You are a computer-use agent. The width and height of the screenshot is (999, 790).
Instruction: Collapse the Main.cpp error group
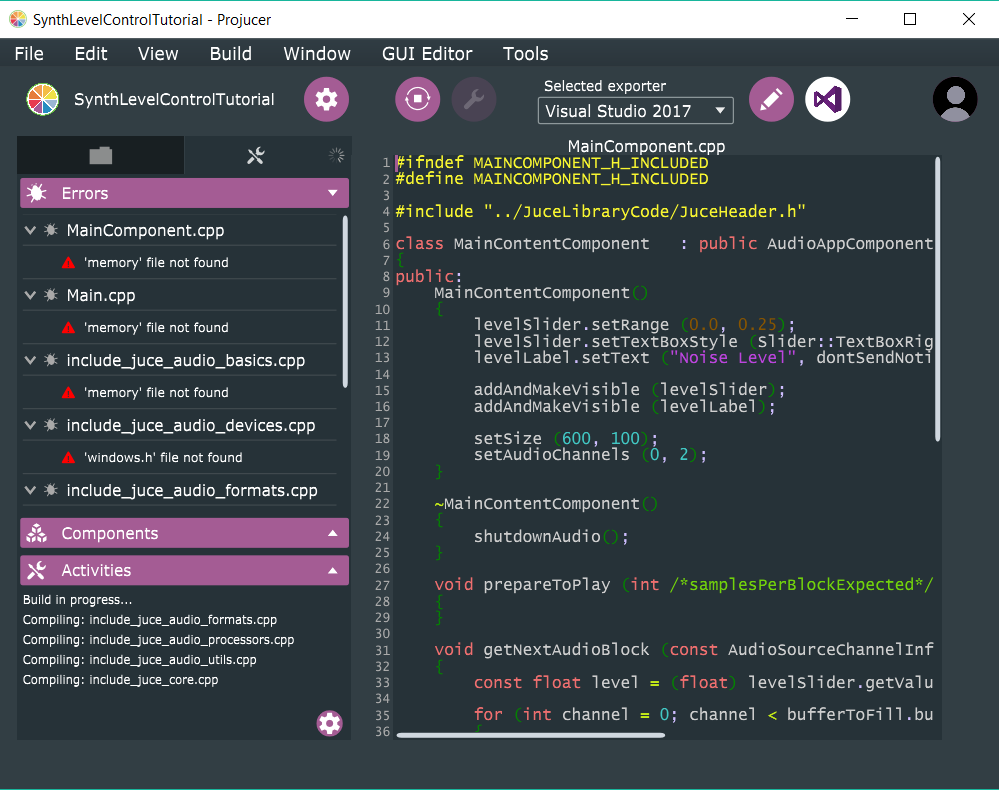pyautogui.click(x=30, y=295)
